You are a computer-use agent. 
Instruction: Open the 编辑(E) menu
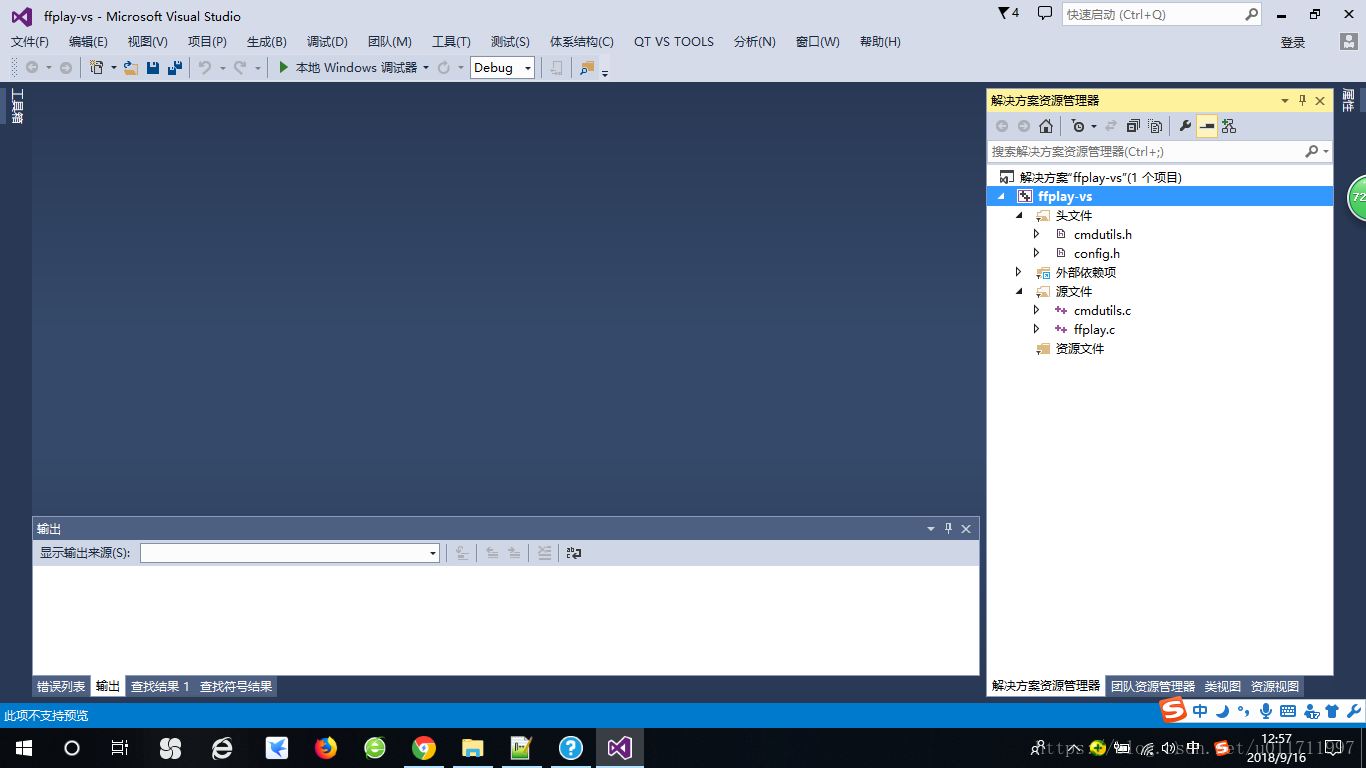[x=88, y=41]
